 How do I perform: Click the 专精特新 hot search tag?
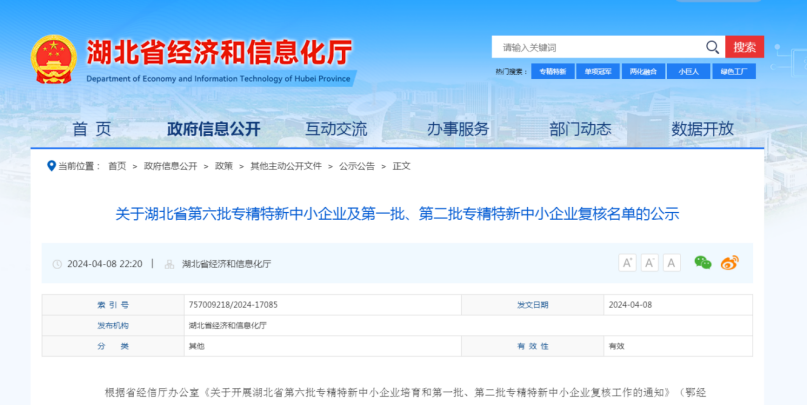click(x=553, y=72)
